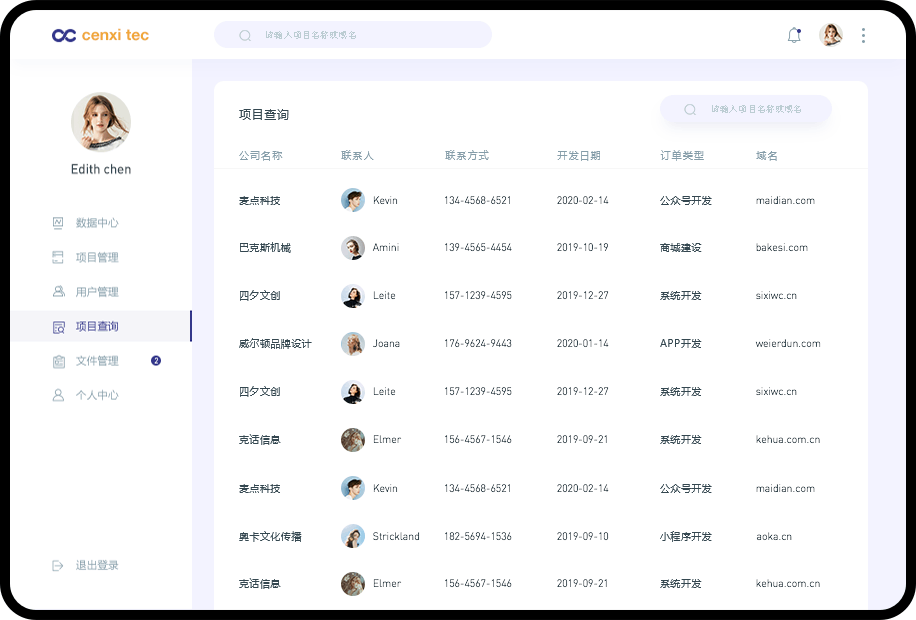
Task: Open 数据中心 in the sidebar
Action: (x=97, y=223)
